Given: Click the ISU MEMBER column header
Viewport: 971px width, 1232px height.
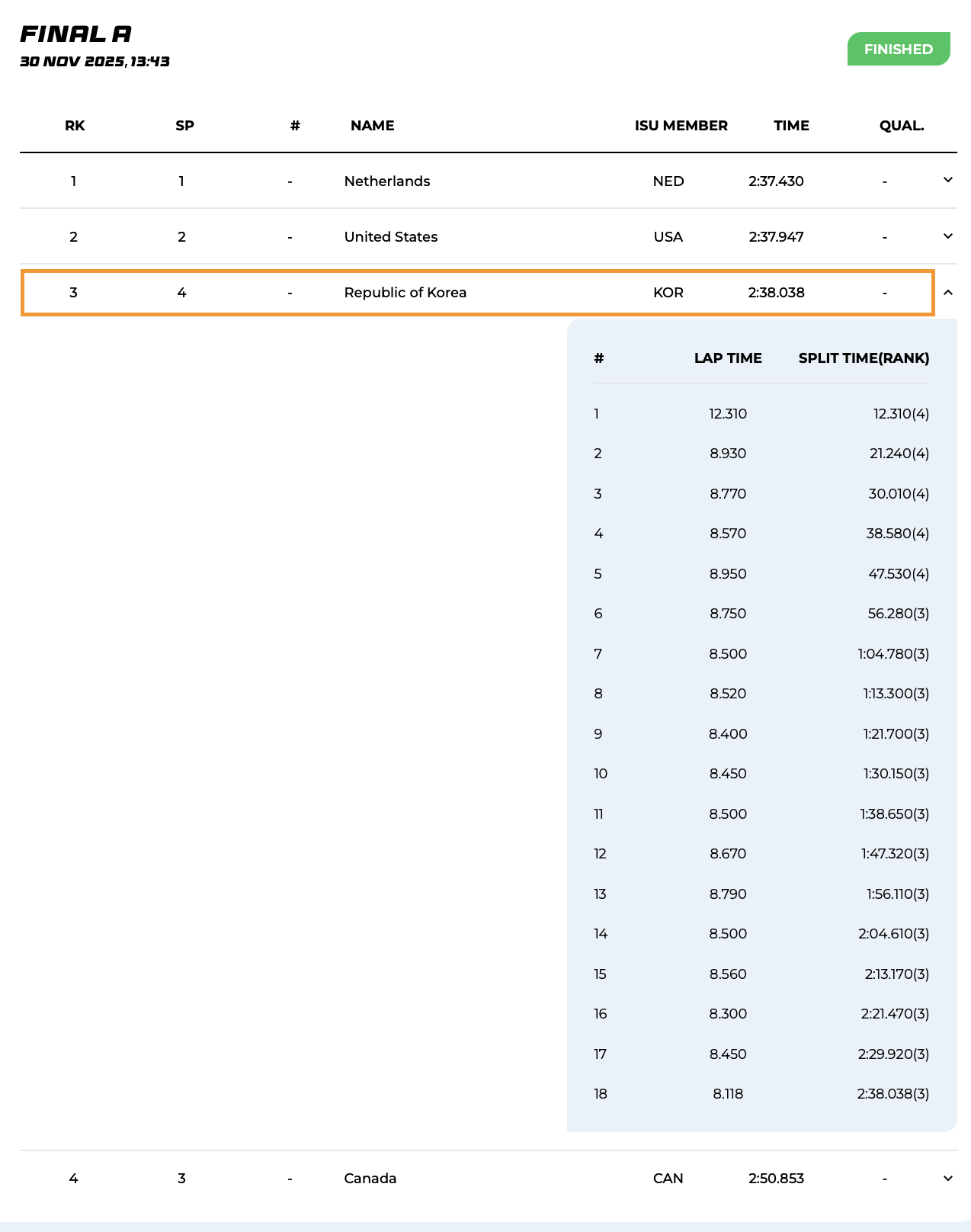Looking at the screenshot, I should click(681, 126).
